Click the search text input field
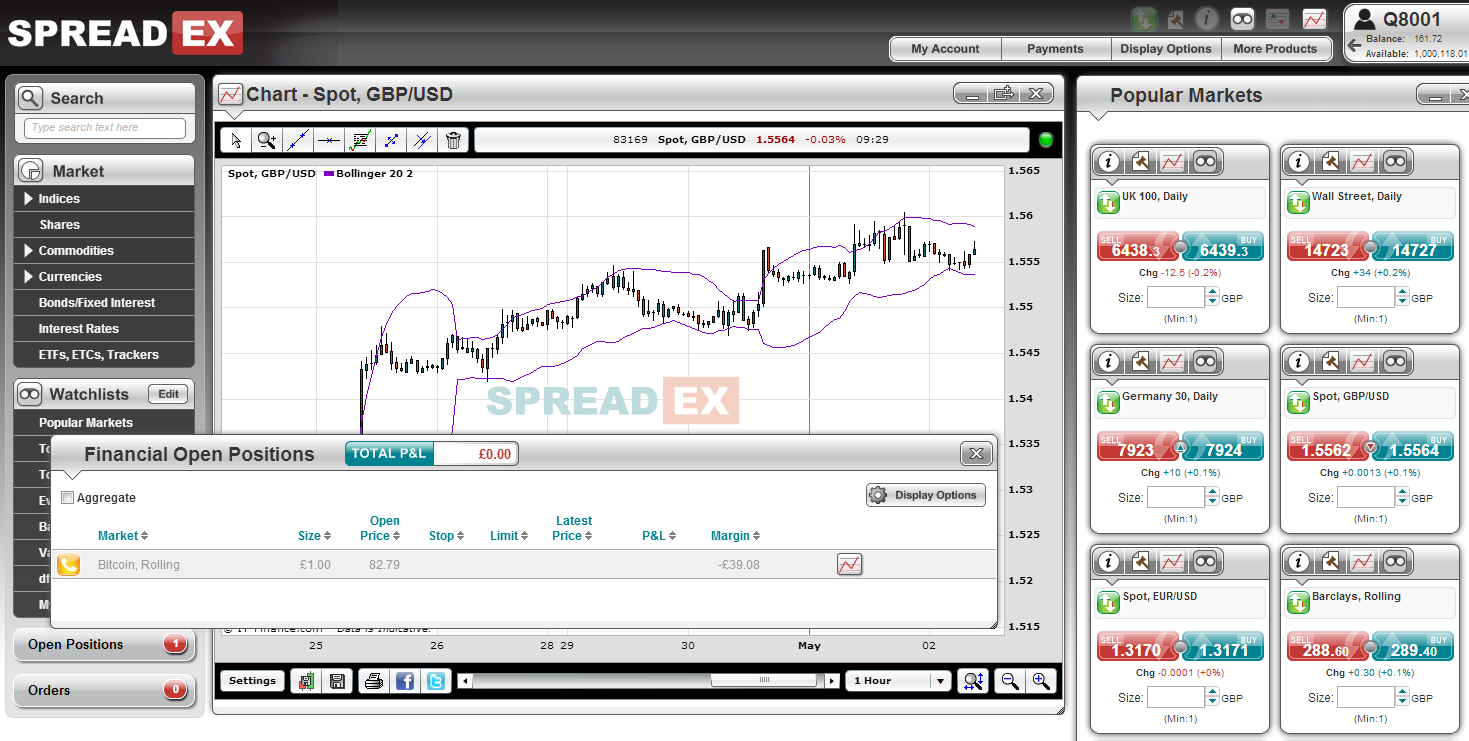The height and width of the screenshot is (741, 1469). coord(105,128)
